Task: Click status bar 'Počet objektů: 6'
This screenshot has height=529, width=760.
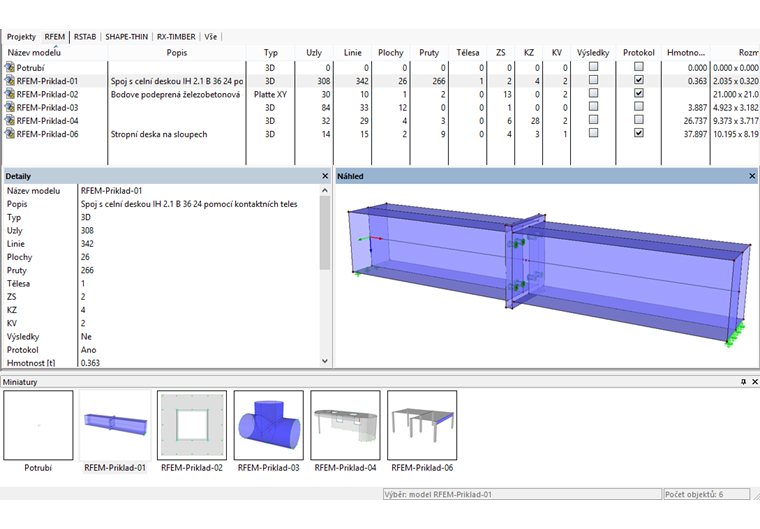Action: click(707, 494)
